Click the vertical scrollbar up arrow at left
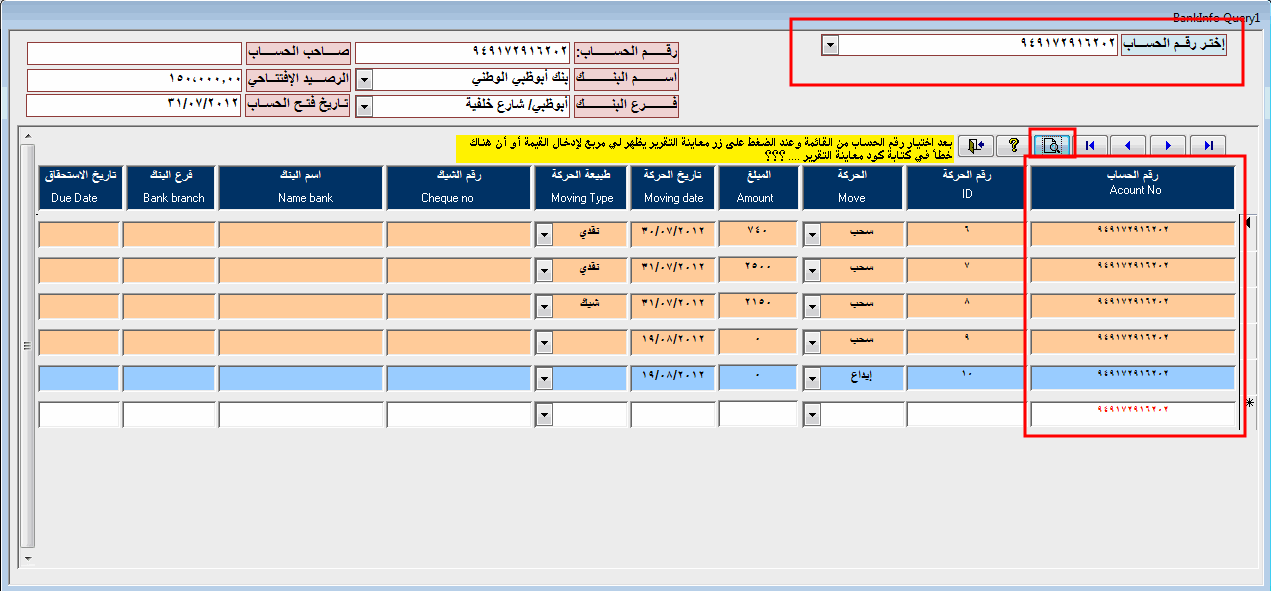Viewport: 1271px width, 591px height. 28,137
